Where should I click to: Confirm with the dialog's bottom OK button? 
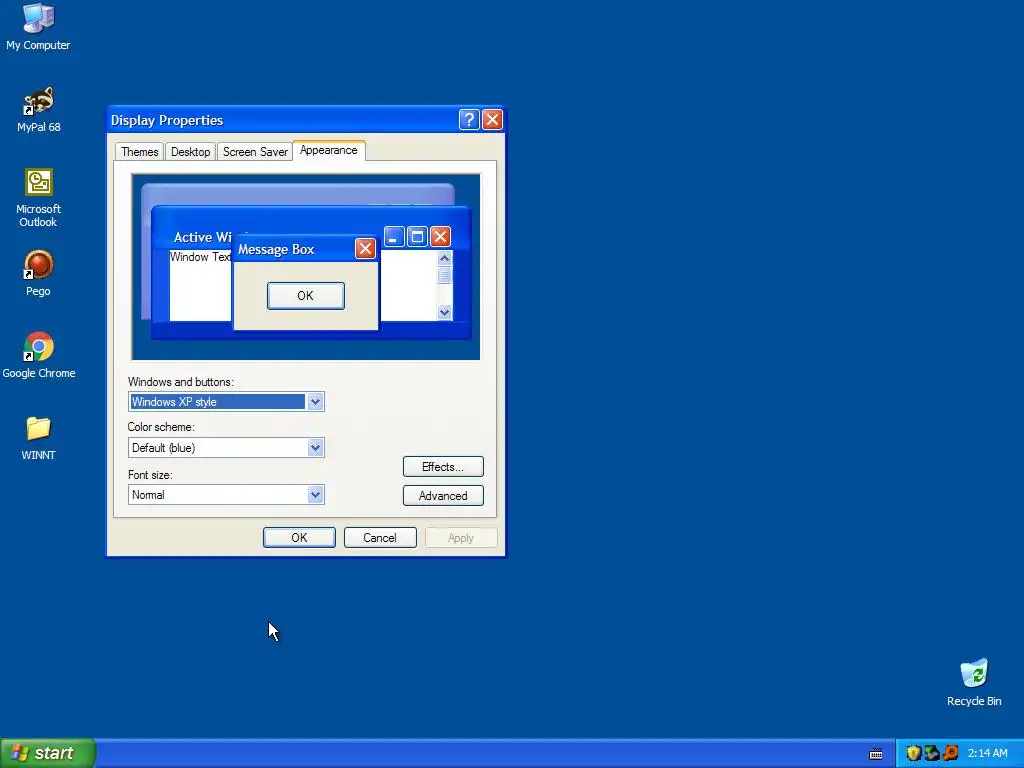pyautogui.click(x=299, y=537)
